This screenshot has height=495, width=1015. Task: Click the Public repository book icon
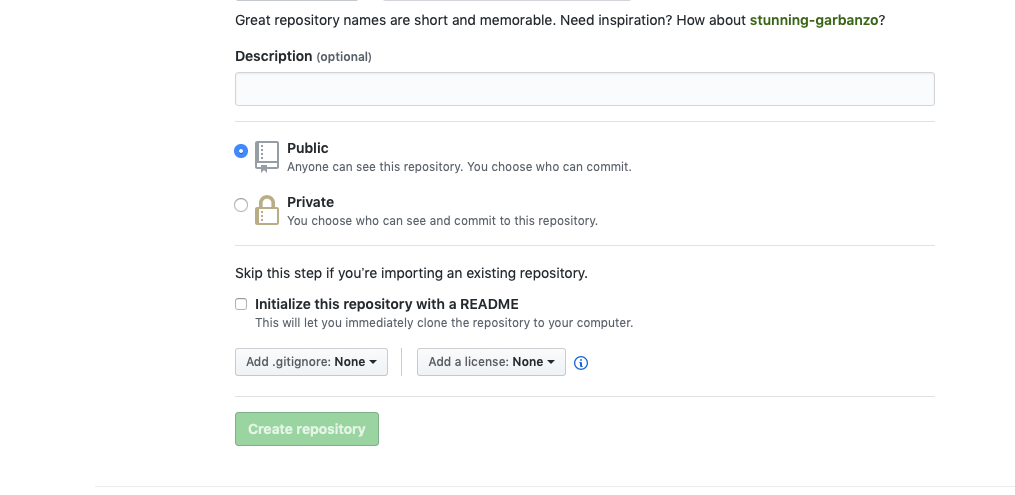266,155
